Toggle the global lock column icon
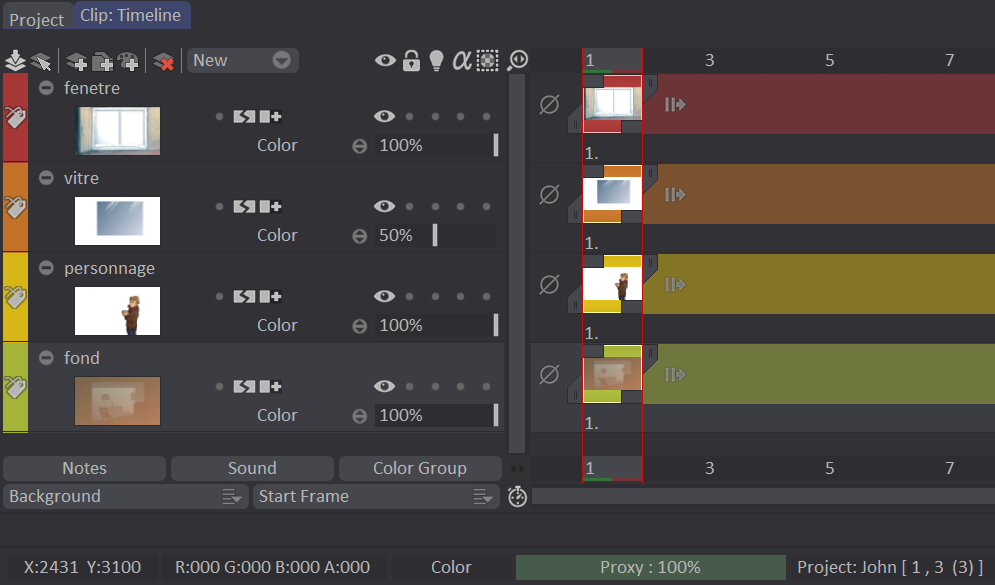 (411, 60)
